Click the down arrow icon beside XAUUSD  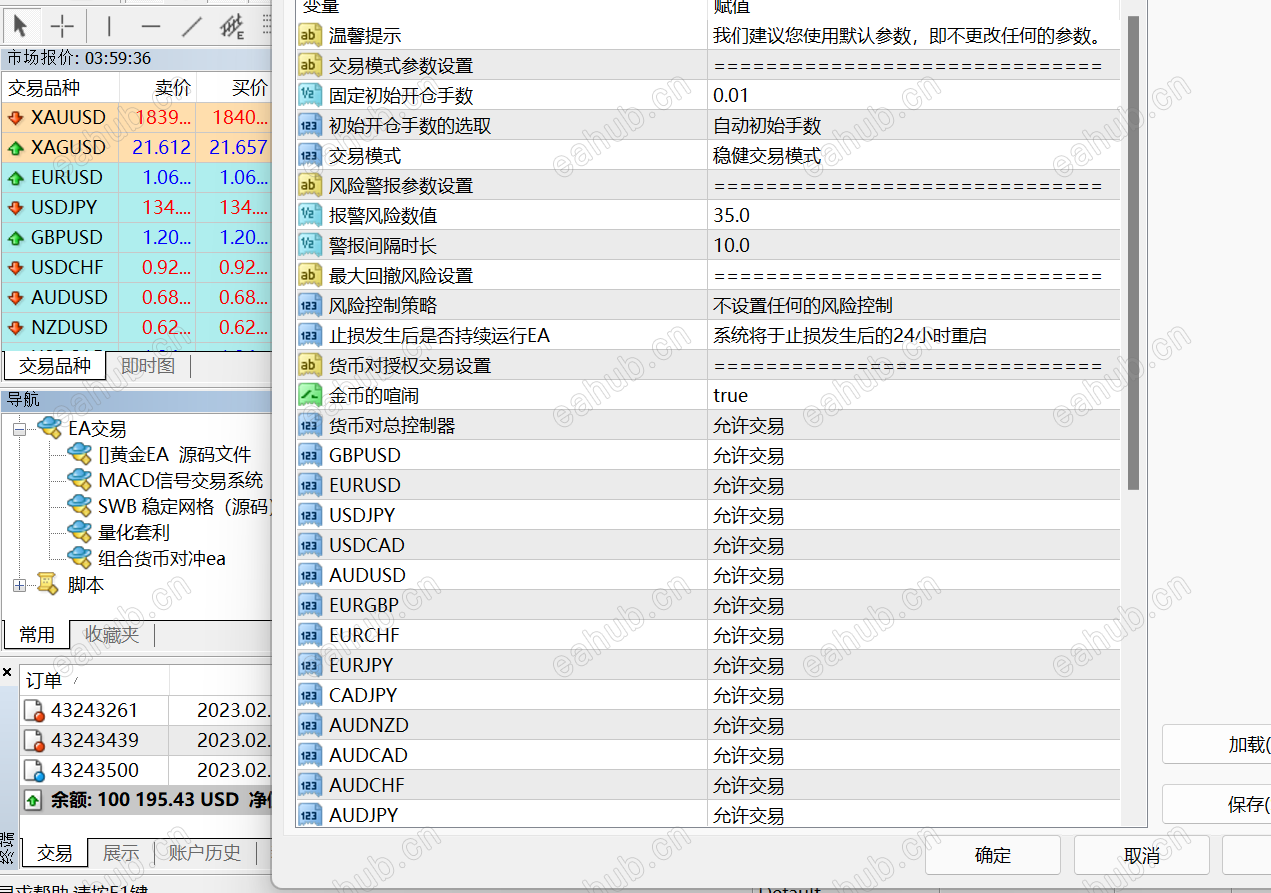click(15, 117)
